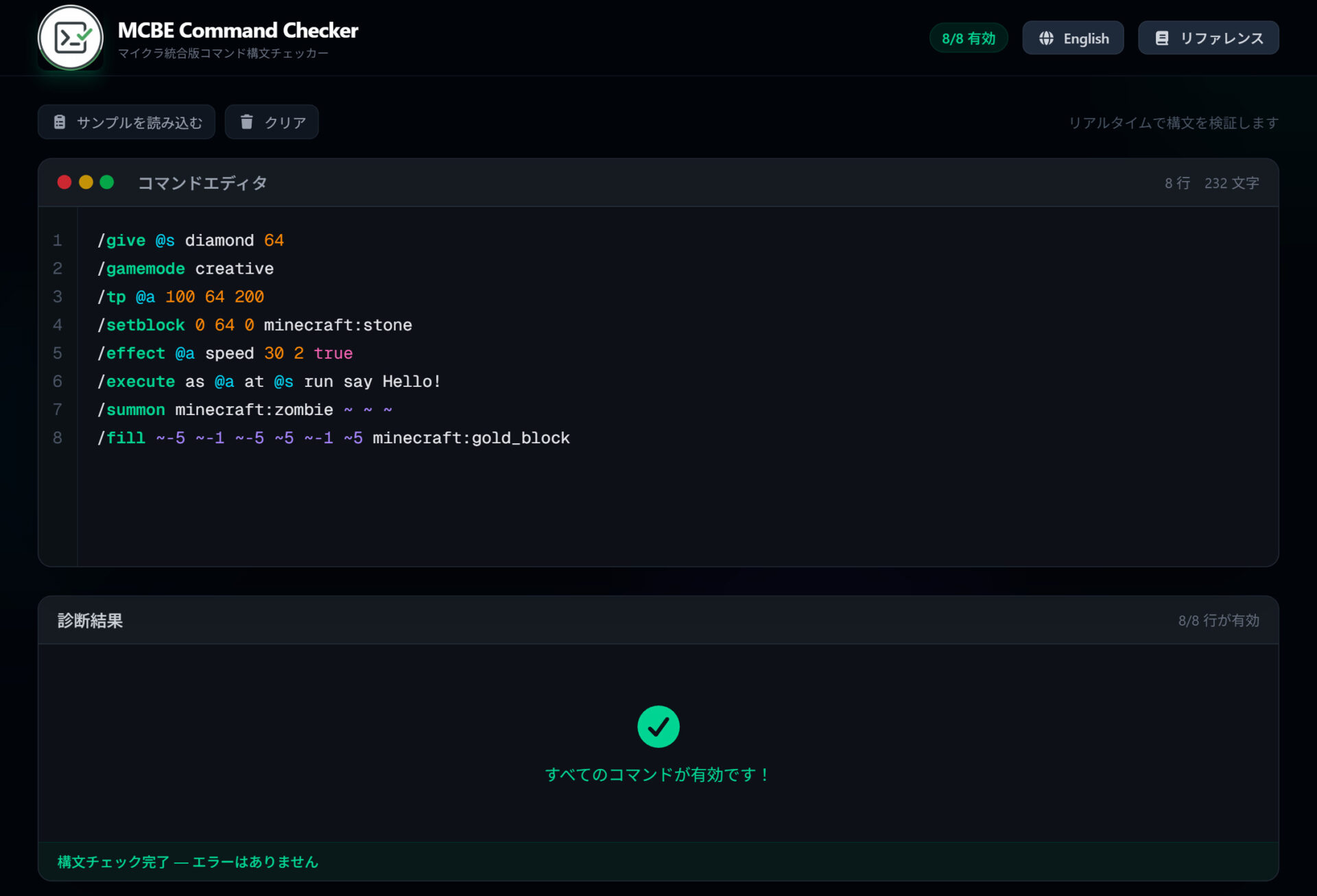Click the trash icon on the クリア button
This screenshot has height=896, width=1317.
coord(246,121)
